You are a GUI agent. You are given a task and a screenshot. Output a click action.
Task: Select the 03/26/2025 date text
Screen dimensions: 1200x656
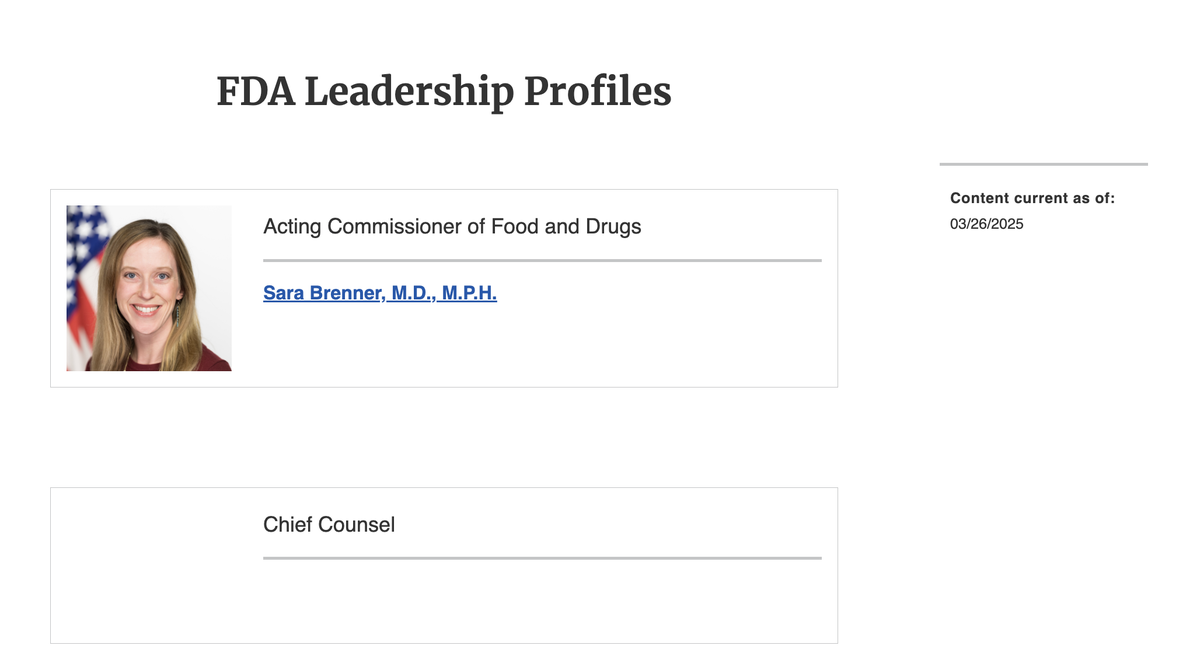click(x=987, y=224)
